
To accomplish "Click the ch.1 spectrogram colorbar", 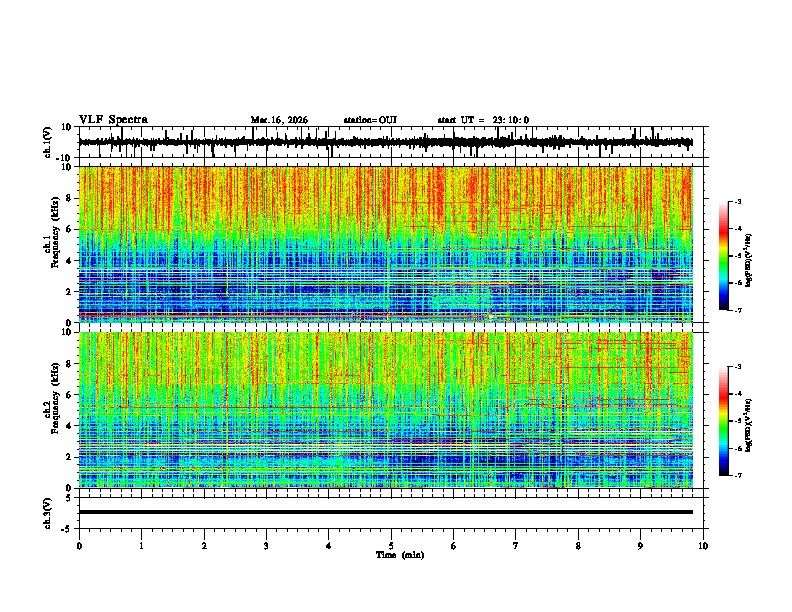I will [x=724, y=256].
